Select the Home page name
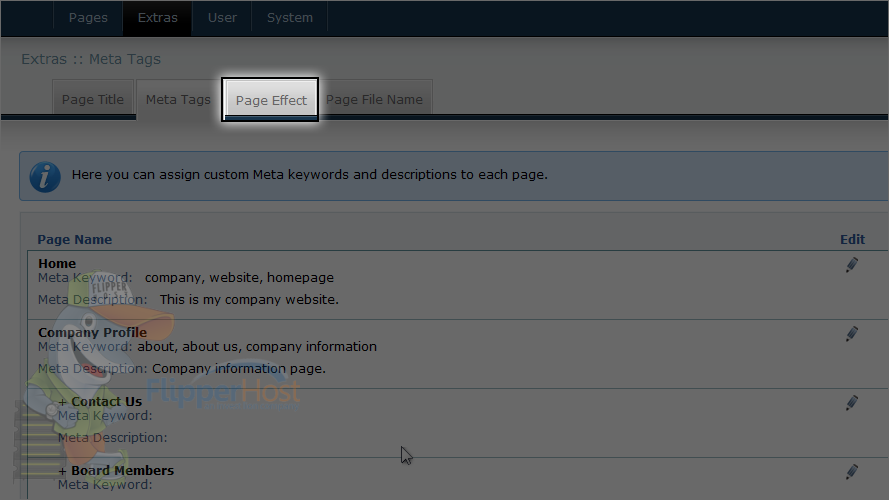The image size is (889, 500). pos(57,264)
